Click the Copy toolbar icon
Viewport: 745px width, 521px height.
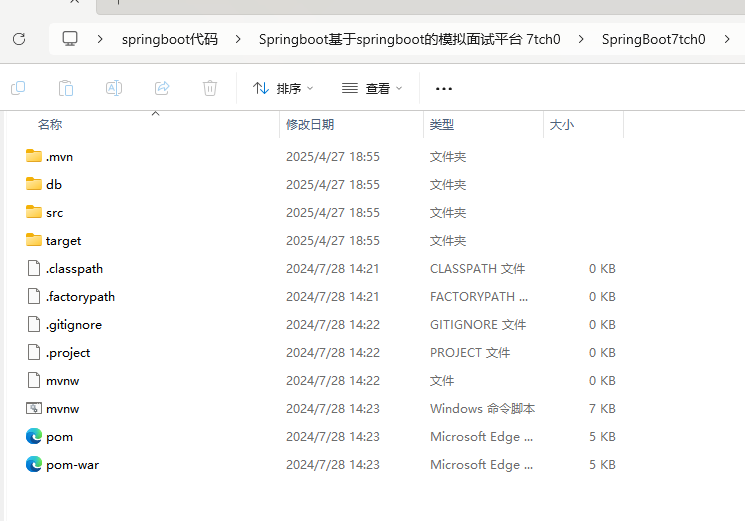[x=18, y=88]
